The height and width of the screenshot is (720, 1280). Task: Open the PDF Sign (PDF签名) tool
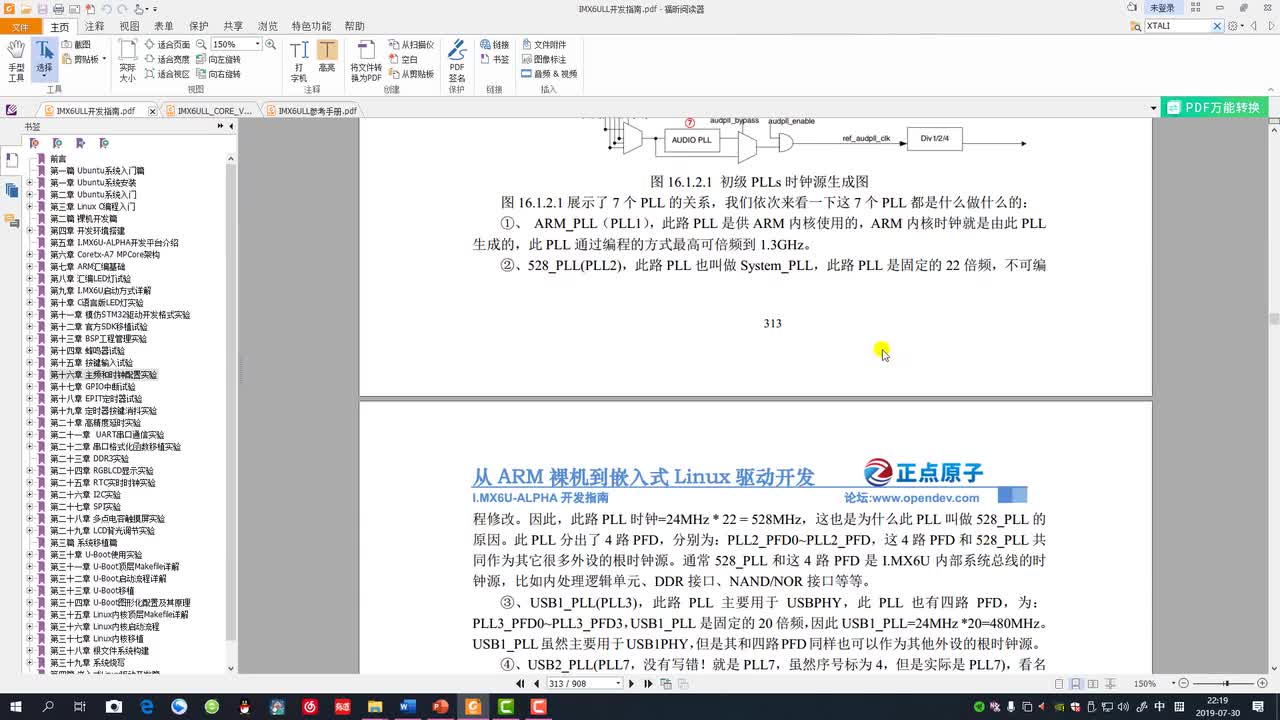click(457, 60)
